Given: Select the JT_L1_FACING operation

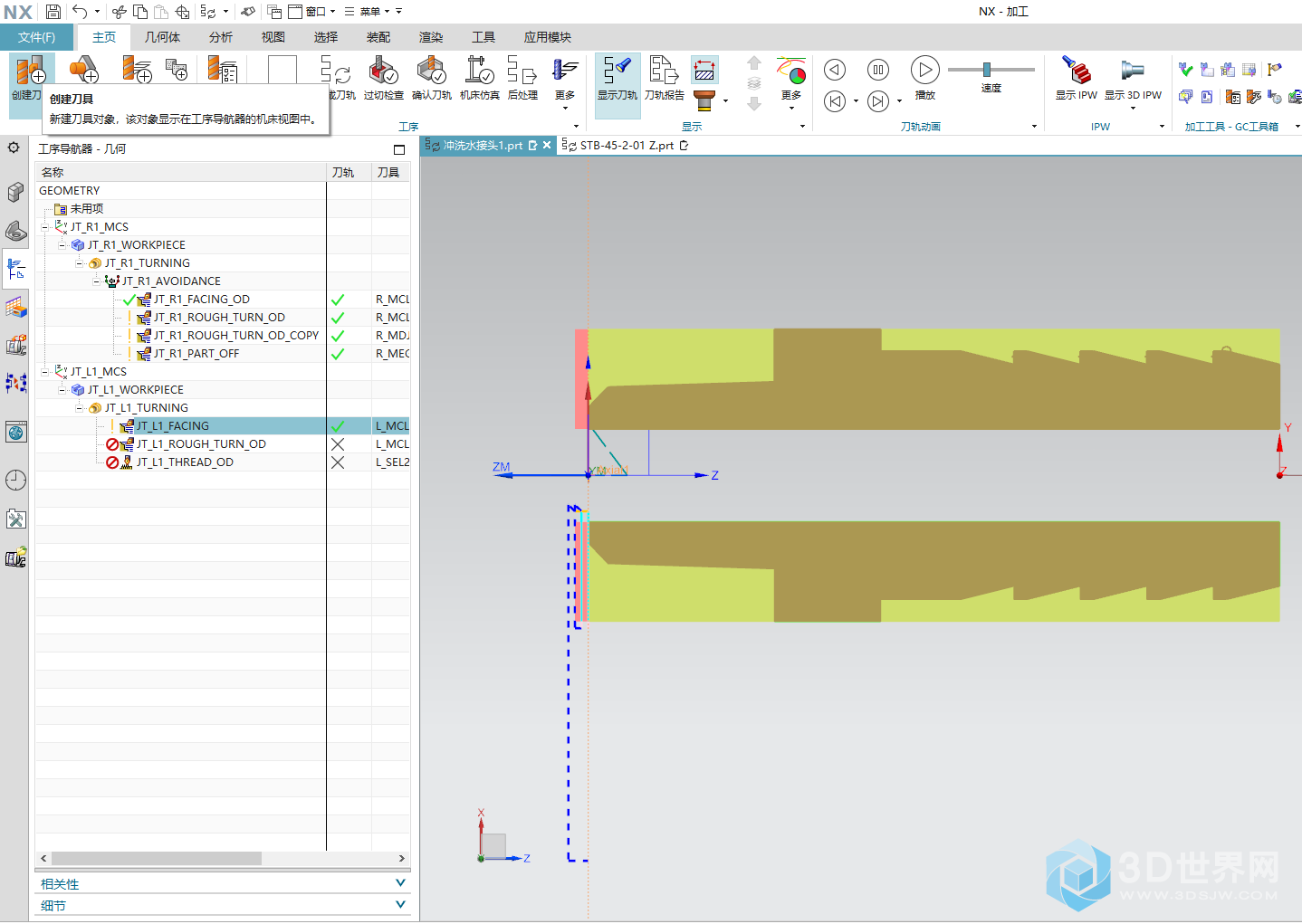Looking at the screenshot, I should [173, 426].
